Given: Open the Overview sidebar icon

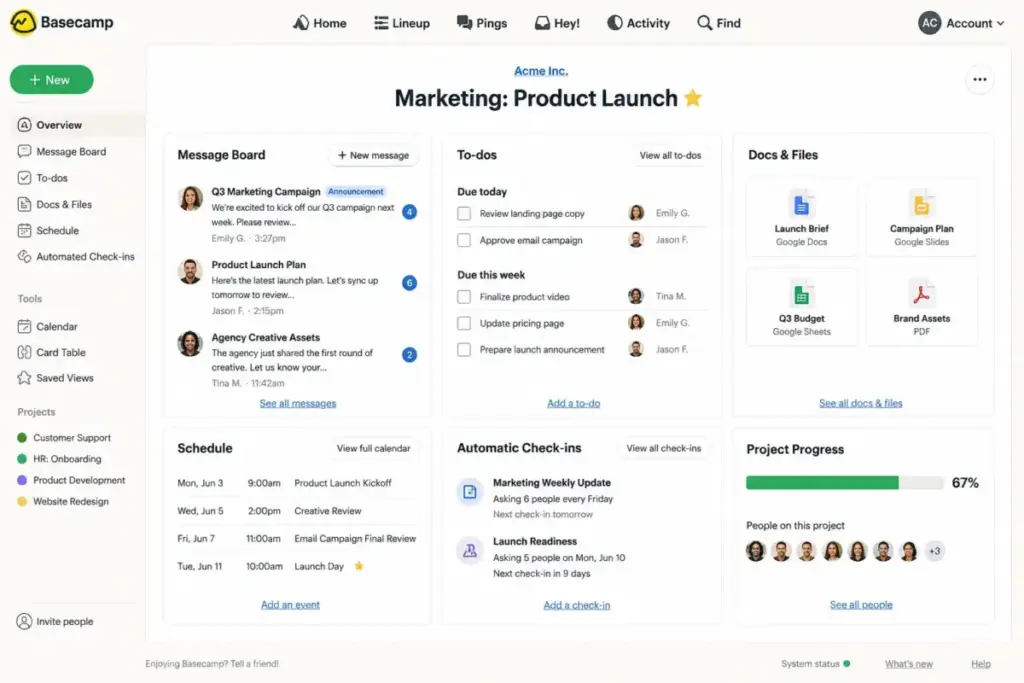Looking at the screenshot, I should pyautogui.click(x=24, y=125).
